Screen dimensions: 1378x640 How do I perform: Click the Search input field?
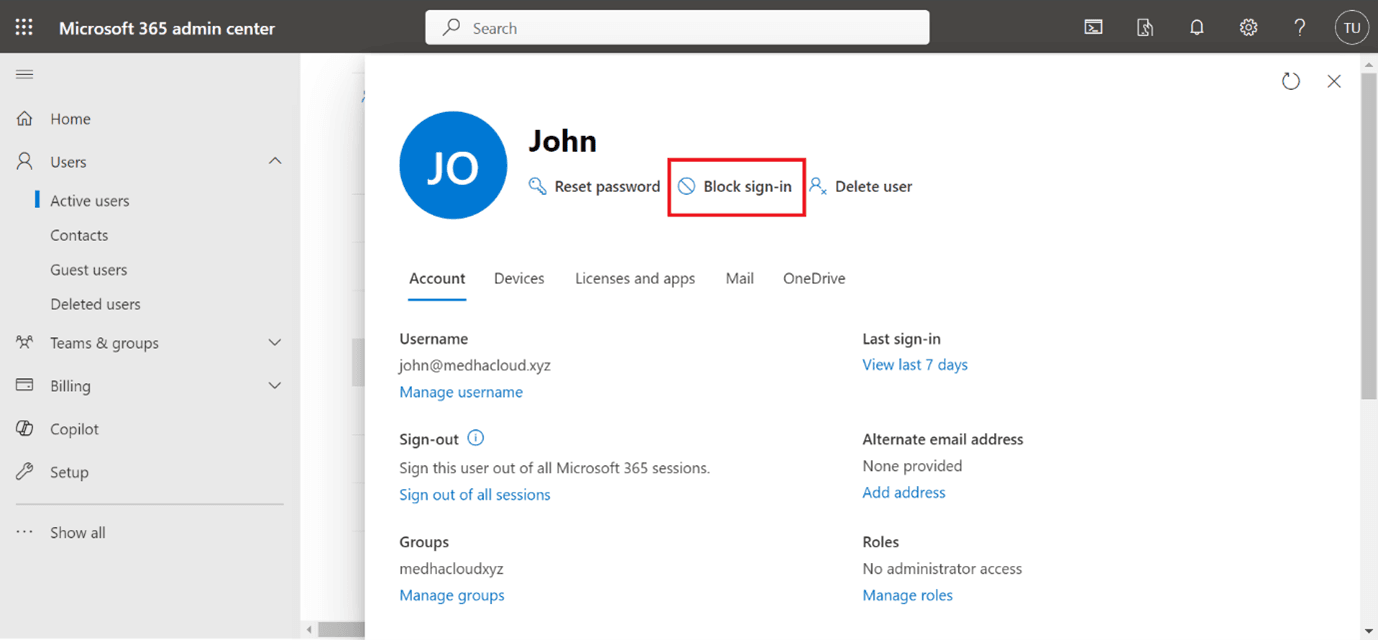click(677, 27)
